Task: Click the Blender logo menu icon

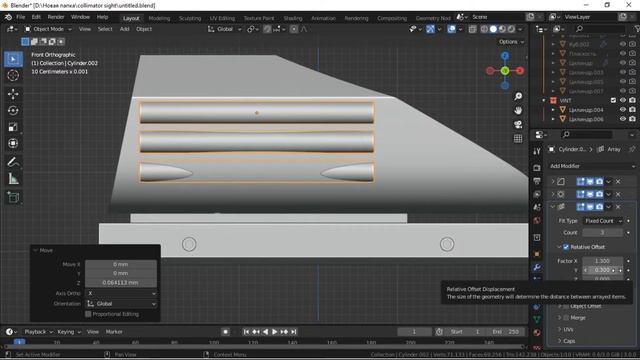Action: (x=8, y=17)
